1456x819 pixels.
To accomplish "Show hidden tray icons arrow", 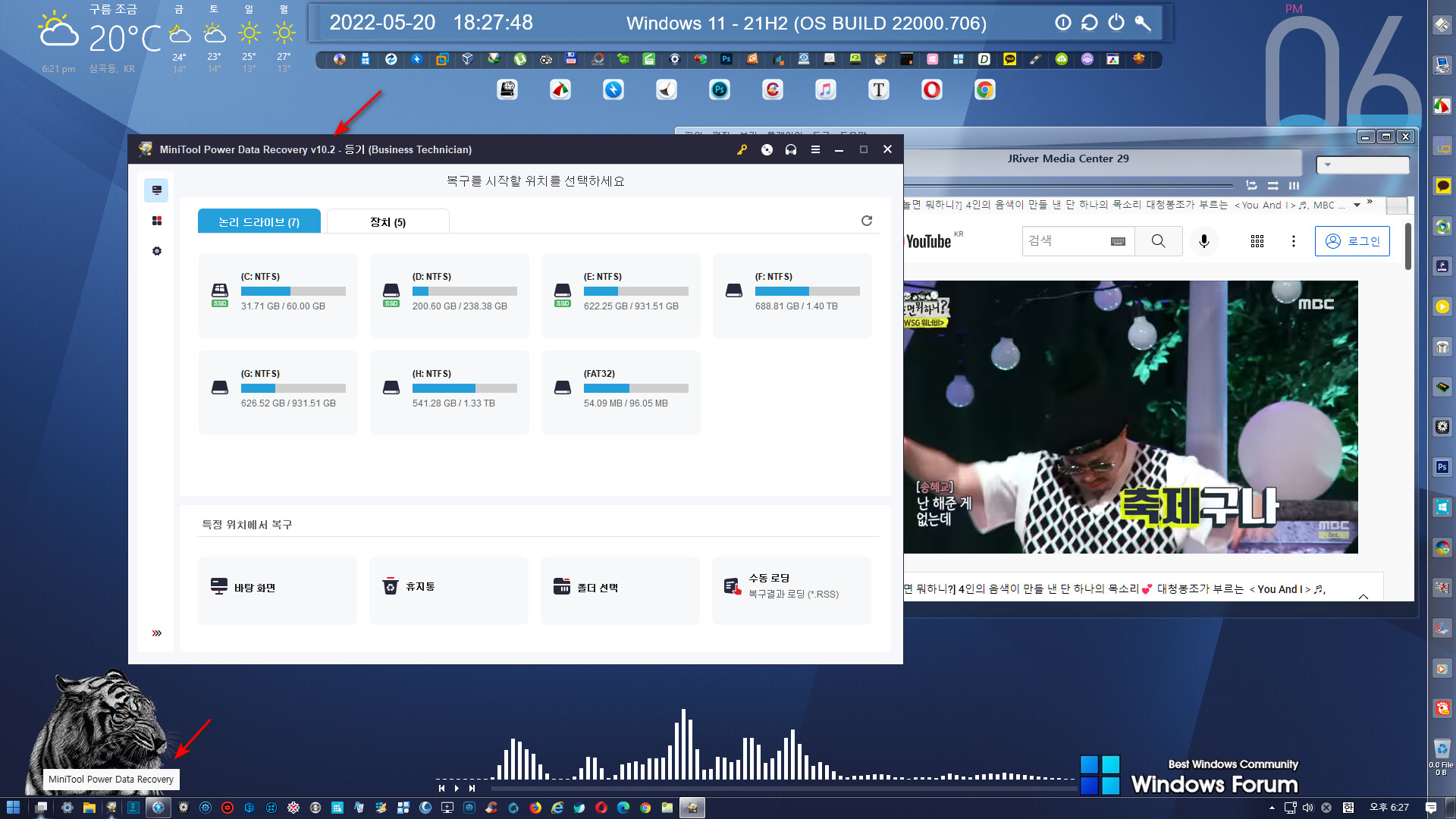I will (1272, 808).
